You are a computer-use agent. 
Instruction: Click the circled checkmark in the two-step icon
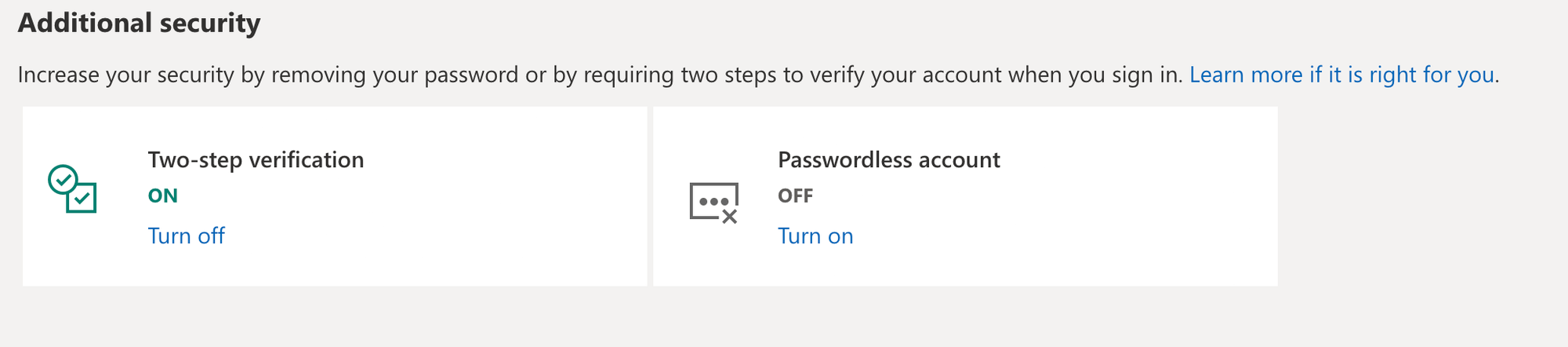63,180
